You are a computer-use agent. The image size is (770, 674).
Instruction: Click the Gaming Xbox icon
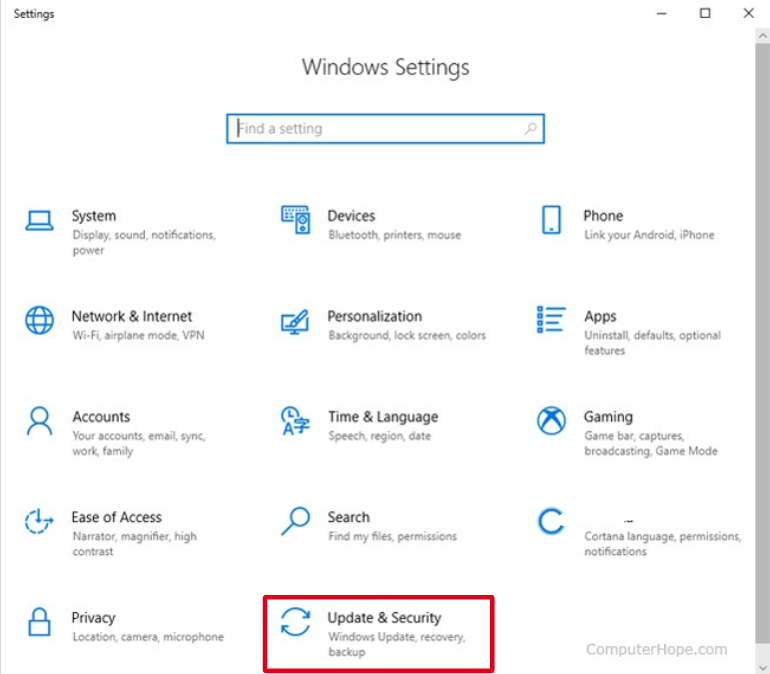(551, 421)
